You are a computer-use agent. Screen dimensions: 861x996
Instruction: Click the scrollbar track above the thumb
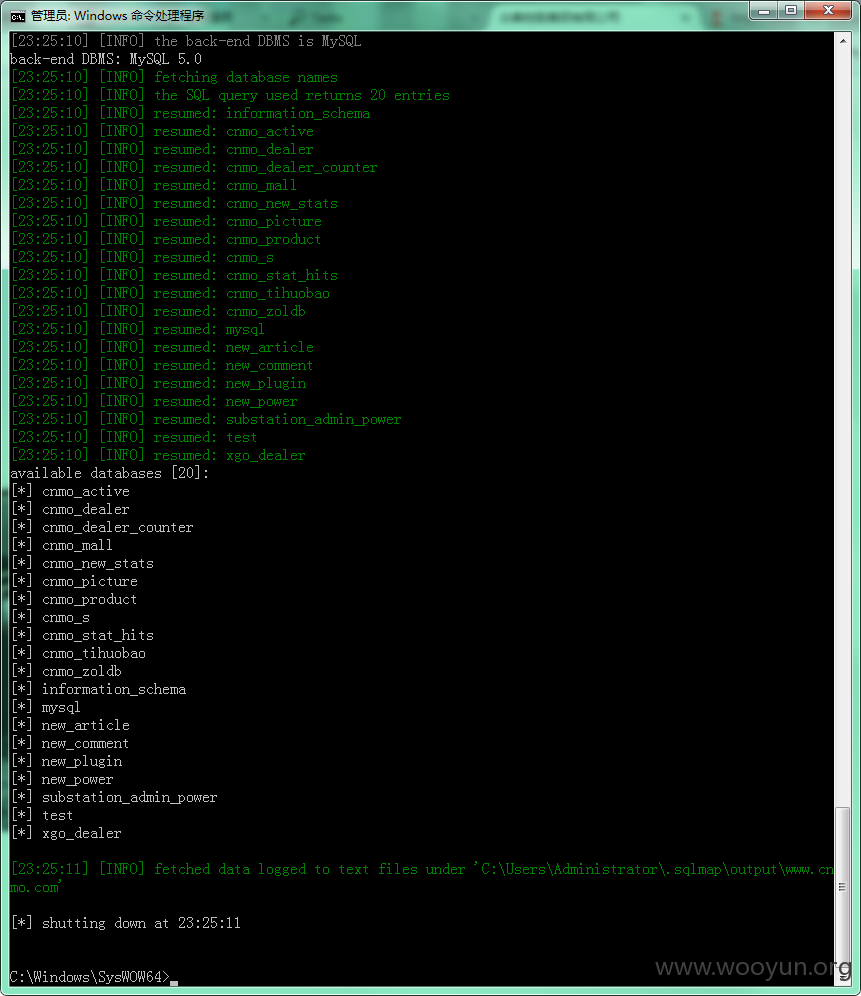[x=843, y=426]
